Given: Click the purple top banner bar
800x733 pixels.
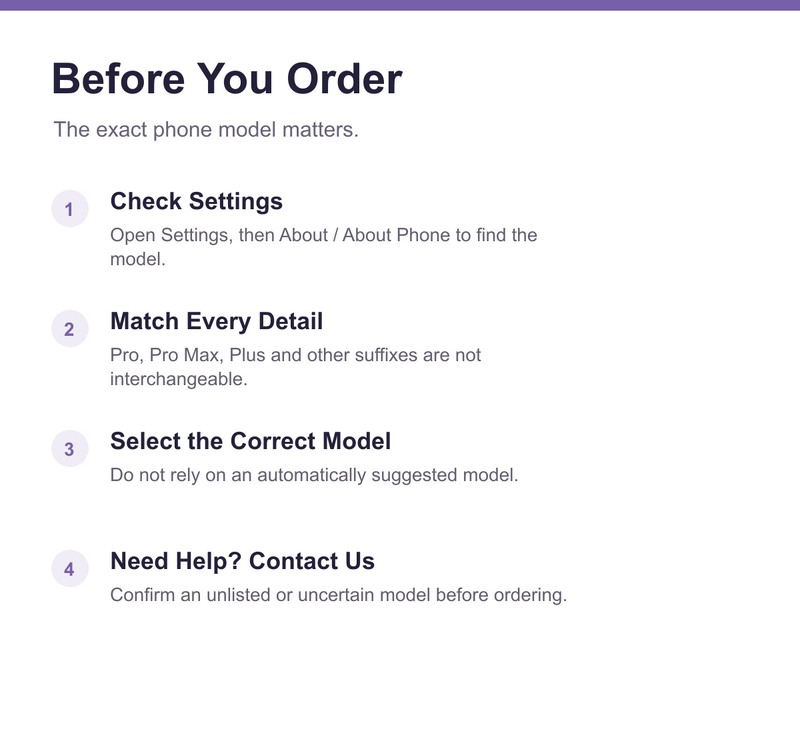Looking at the screenshot, I should (x=400, y=5).
